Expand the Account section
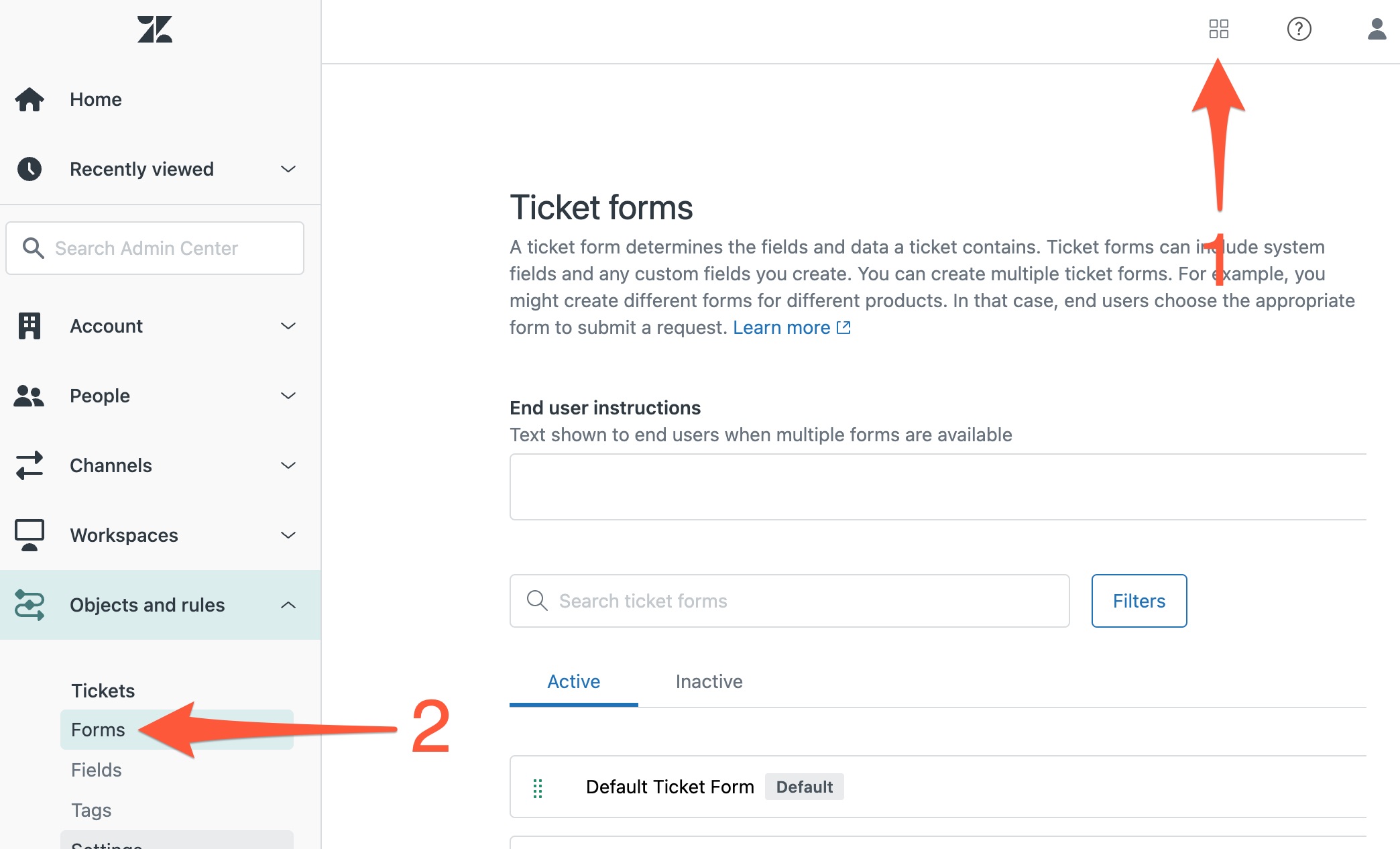 click(x=288, y=326)
